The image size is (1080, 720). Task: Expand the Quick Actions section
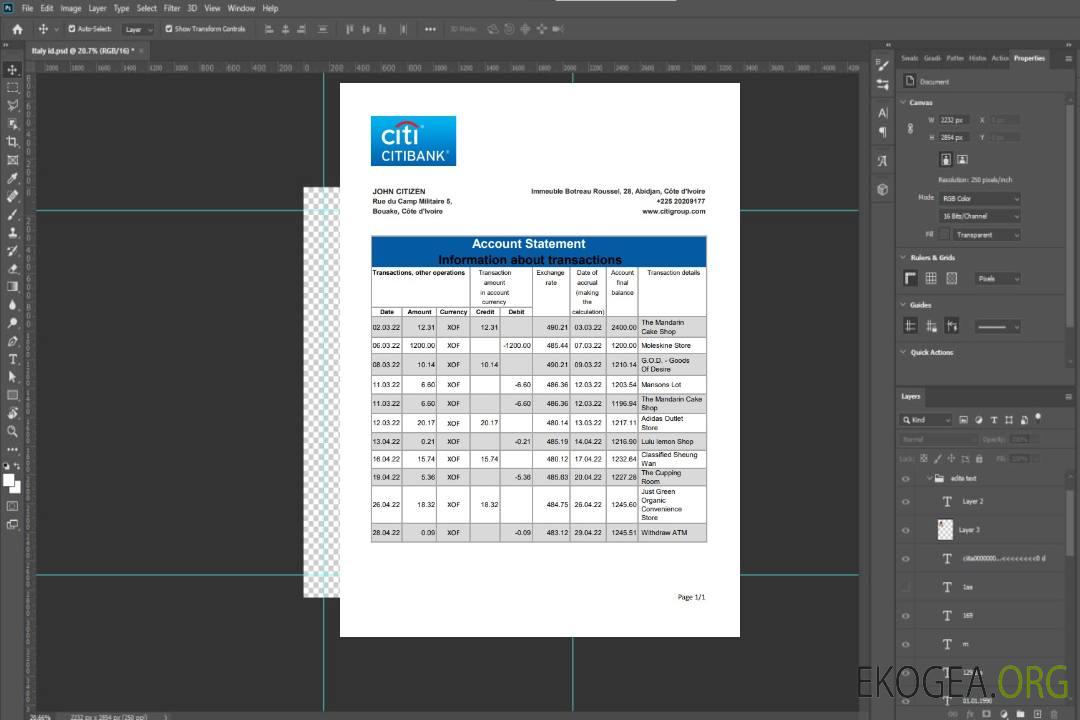click(x=903, y=352)
